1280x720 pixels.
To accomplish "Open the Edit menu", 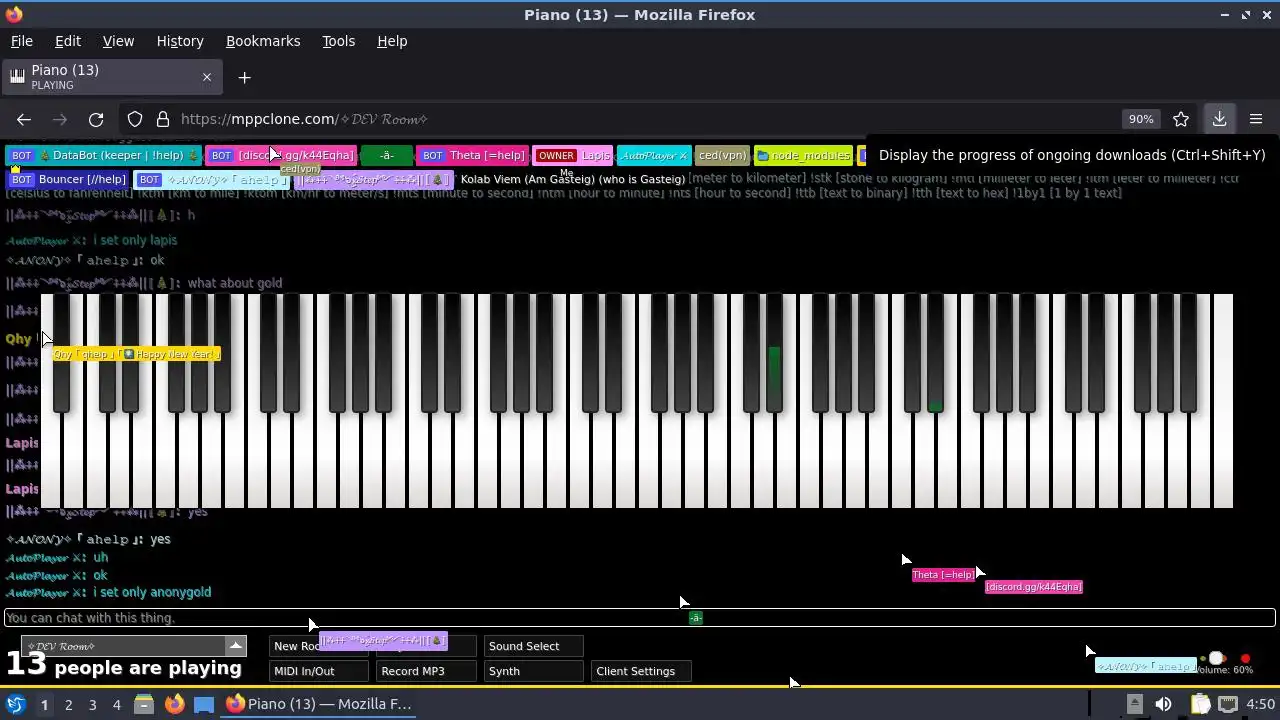I will (x=68, y=41).
